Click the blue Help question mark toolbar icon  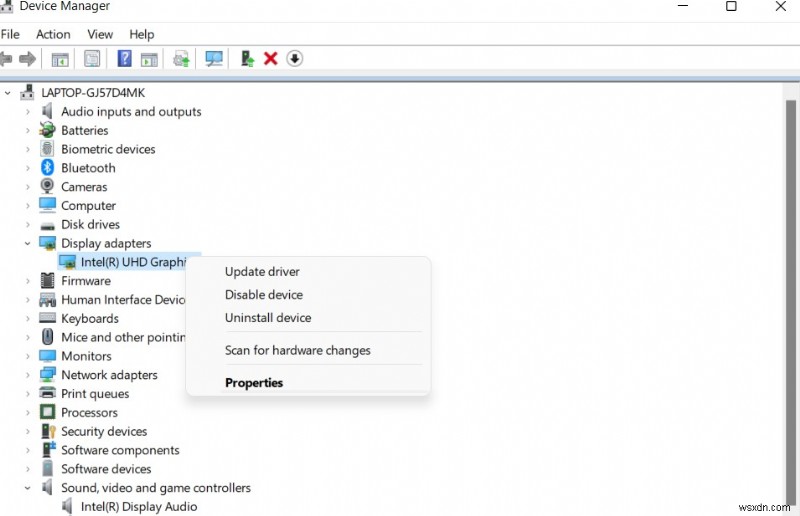pos(124,59)
